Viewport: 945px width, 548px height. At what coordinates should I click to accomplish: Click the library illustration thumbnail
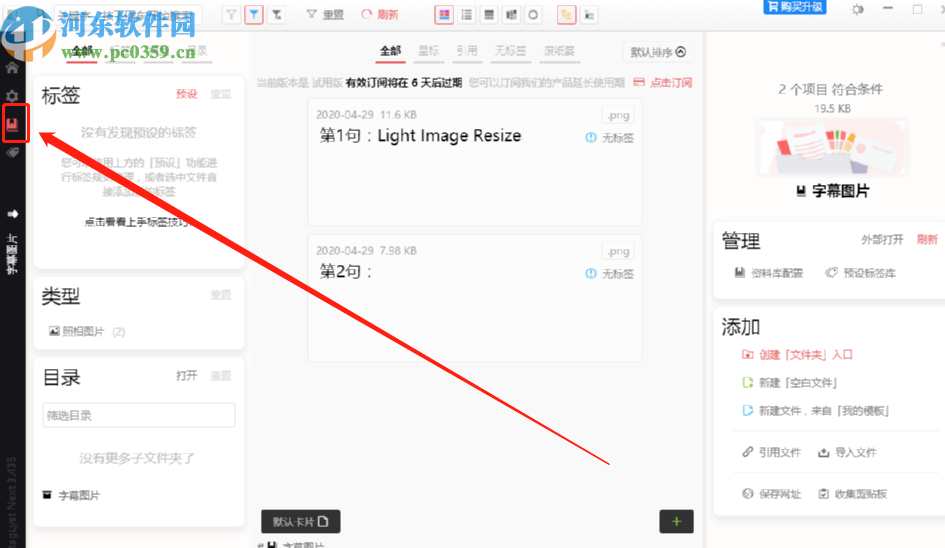[832, 148]
